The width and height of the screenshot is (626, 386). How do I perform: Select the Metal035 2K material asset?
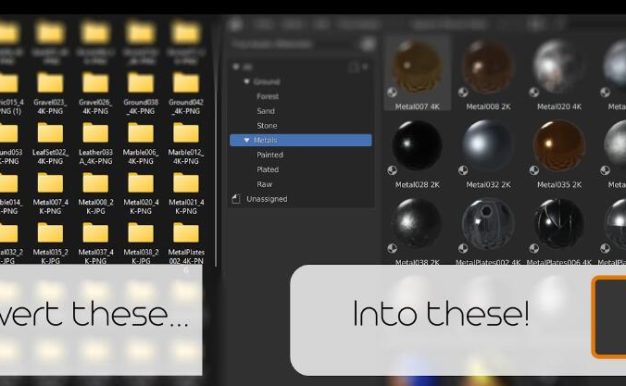click(x=559, y=154)
